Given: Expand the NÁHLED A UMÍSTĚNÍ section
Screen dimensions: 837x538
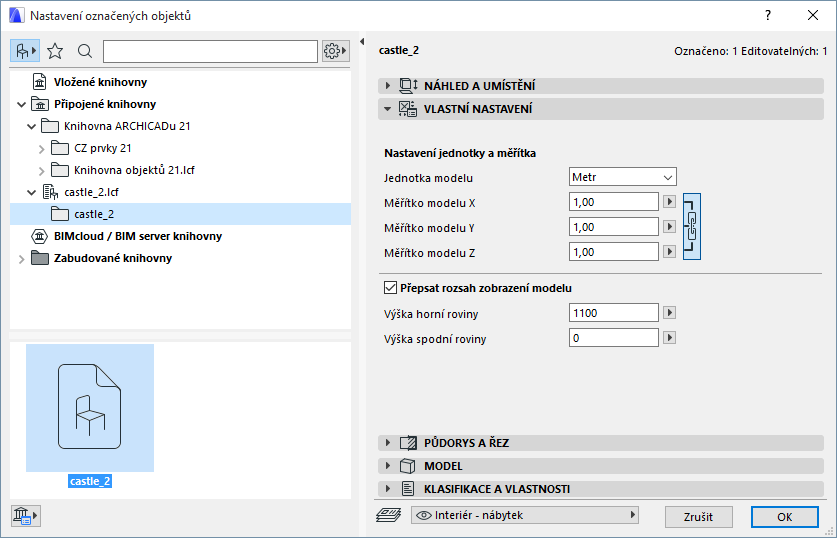Looking at the screenshot, I should 388,85.
